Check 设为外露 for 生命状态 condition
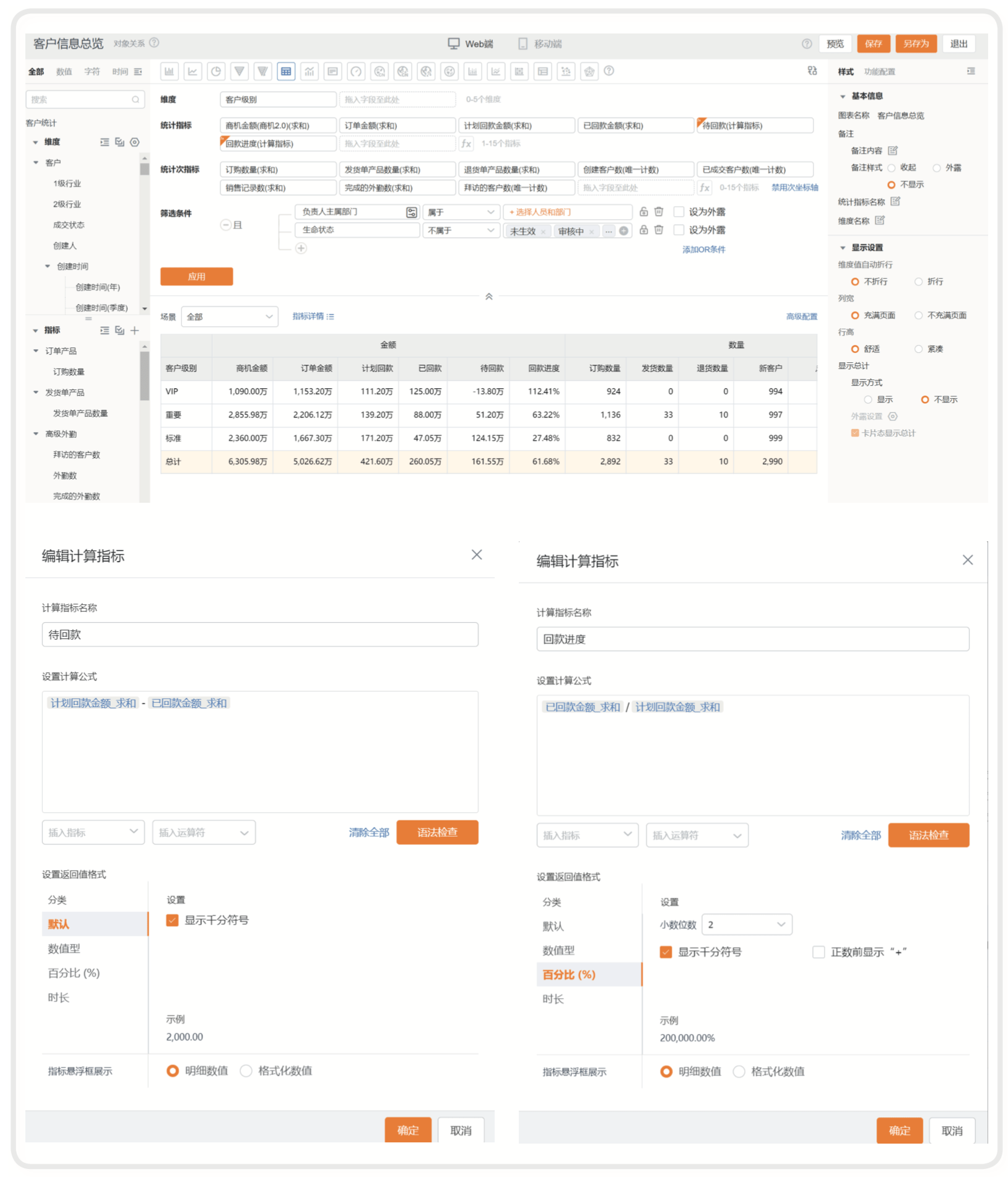1008x1177 pixels. click(x=679, y=230)
